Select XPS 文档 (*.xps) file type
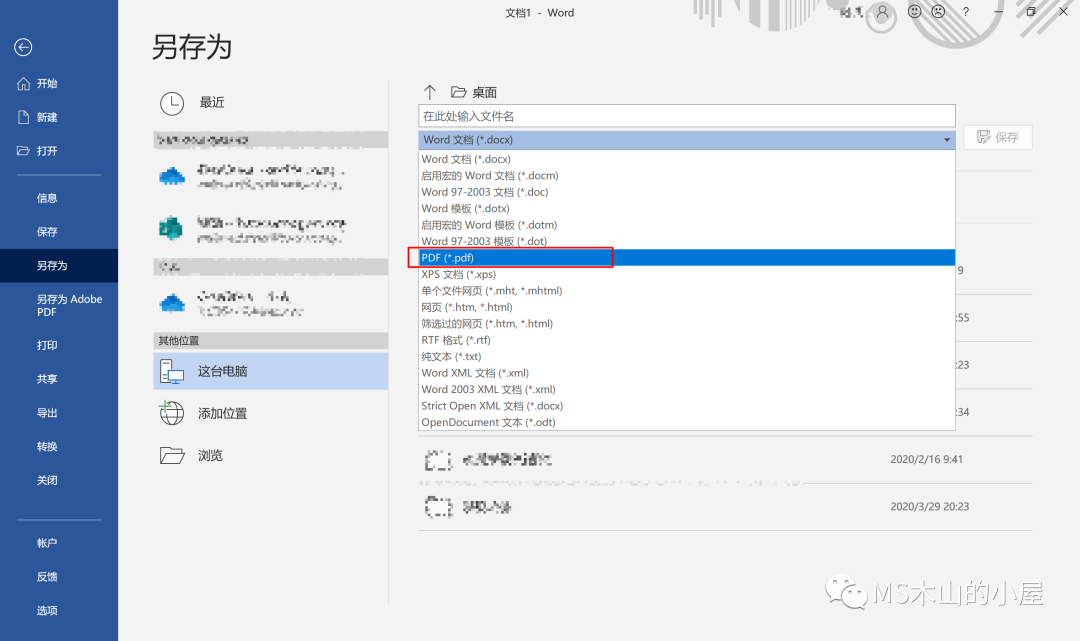 coord(687,274)
